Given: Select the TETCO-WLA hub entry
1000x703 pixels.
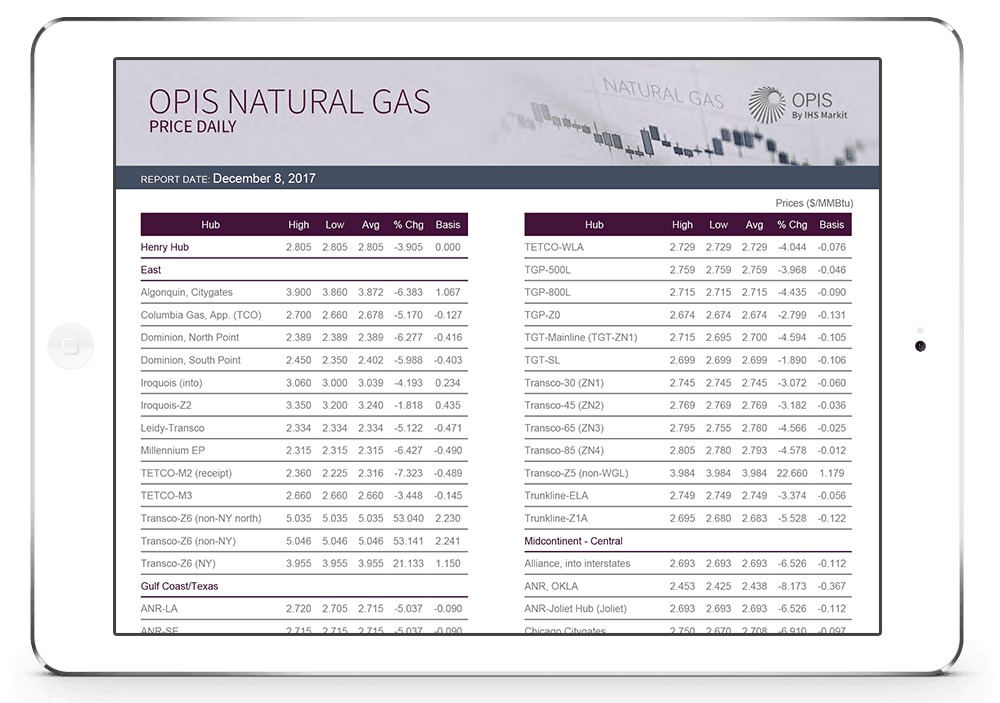Looking at the screenshot, I should [554, 247].
